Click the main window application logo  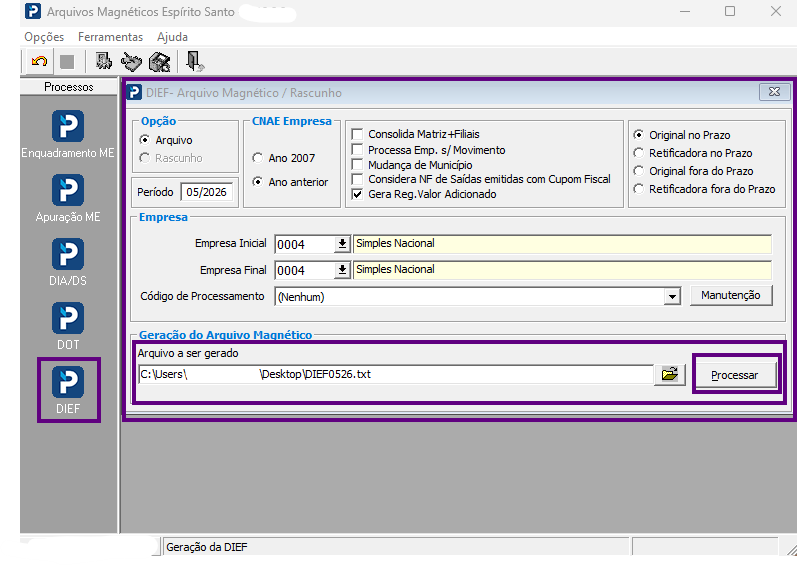(x=33, y=11)
